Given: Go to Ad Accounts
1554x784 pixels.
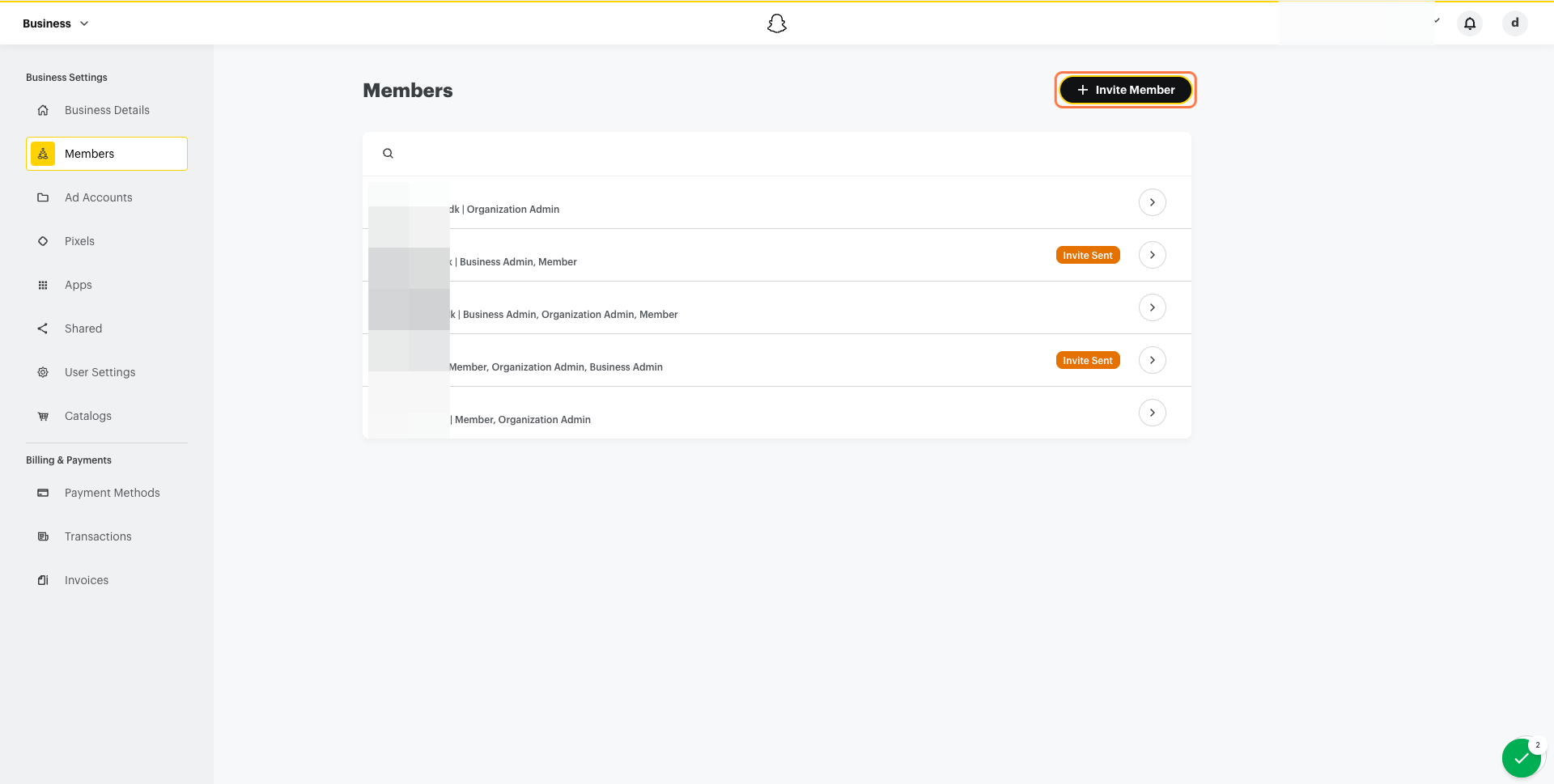Looking at the screenshot, I should pyautogui.click(x=107, y=197).
